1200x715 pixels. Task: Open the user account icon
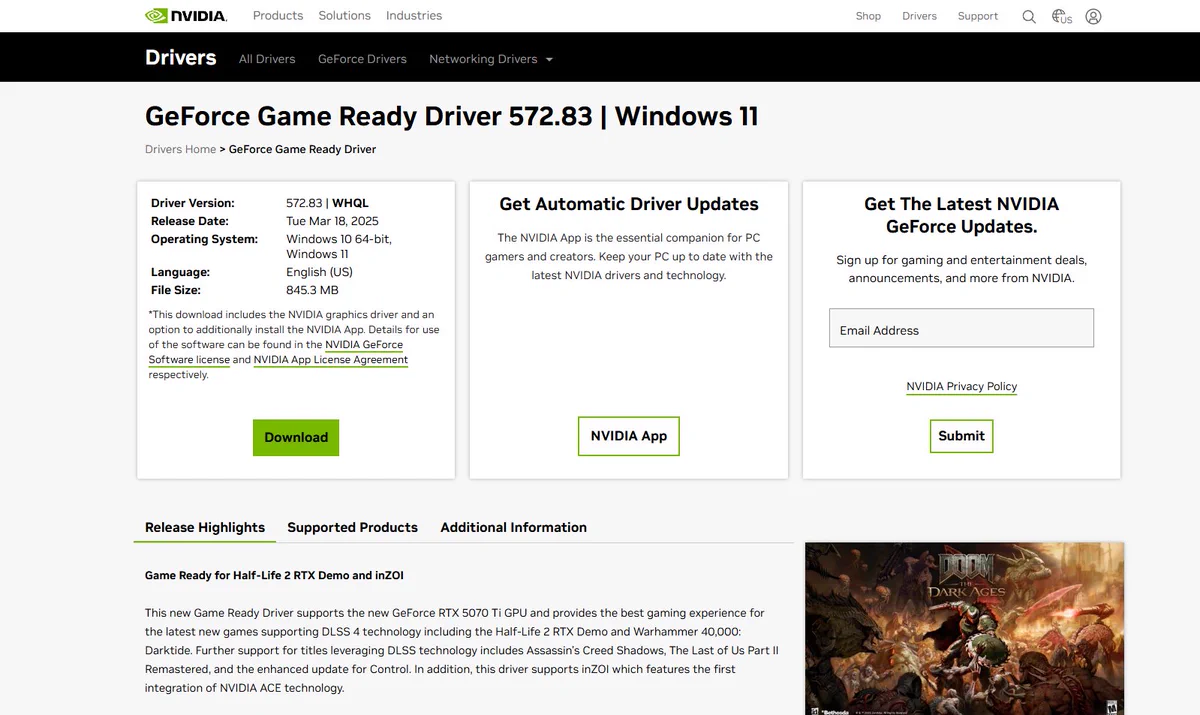click(1093, 17)
